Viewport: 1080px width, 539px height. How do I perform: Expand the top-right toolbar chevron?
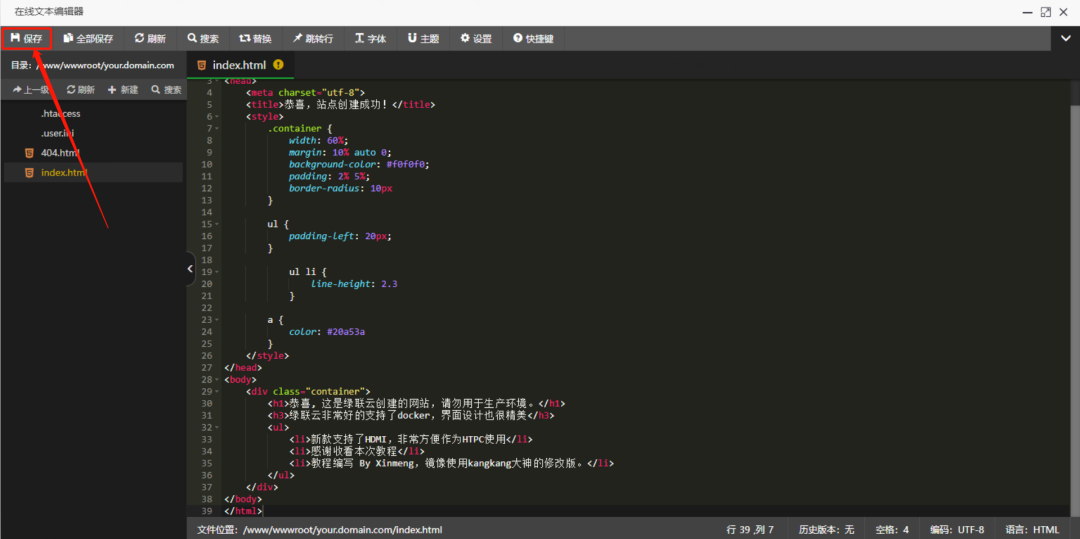1066,39
